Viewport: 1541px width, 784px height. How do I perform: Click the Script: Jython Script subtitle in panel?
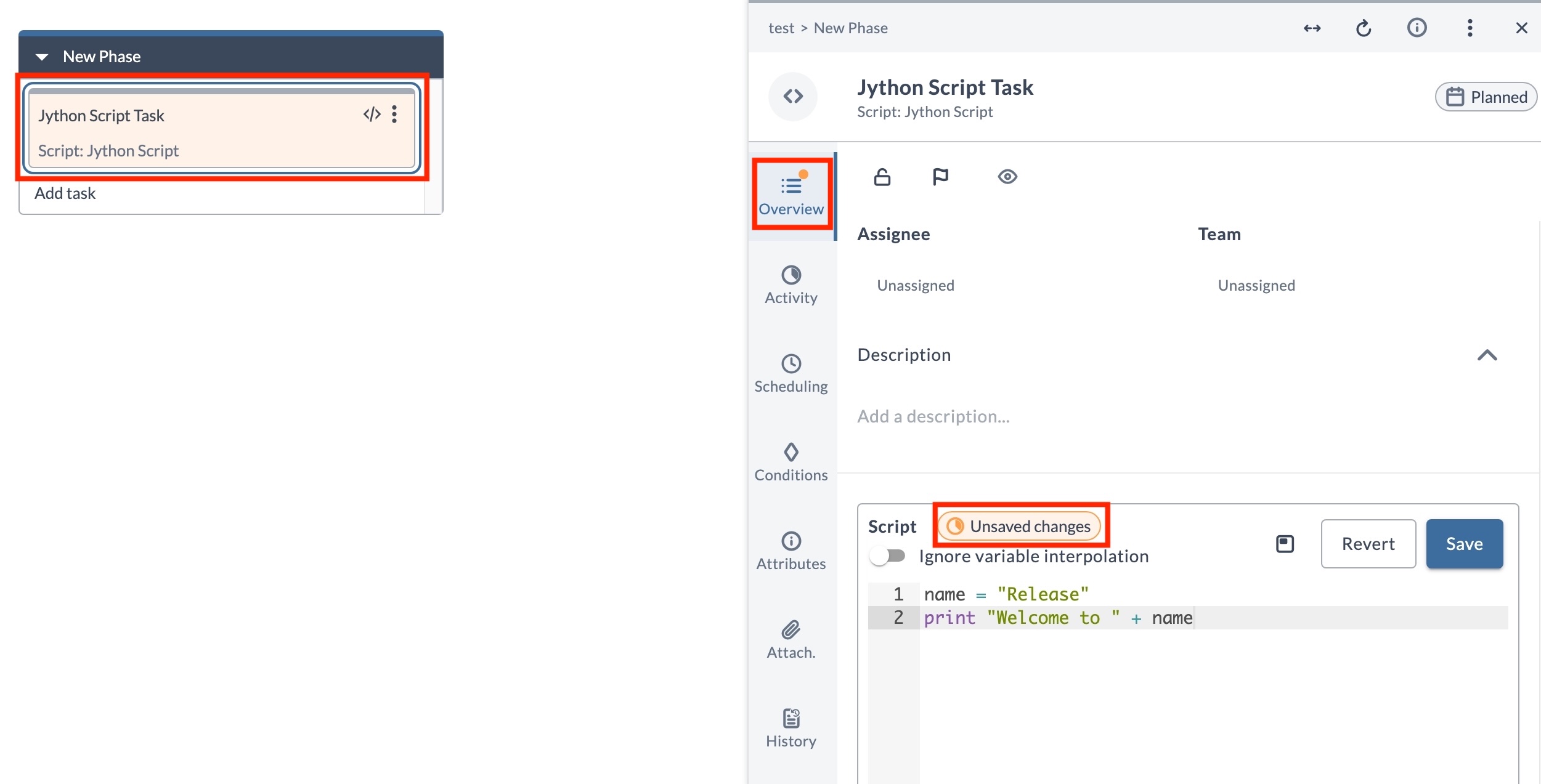coord(925,112)
